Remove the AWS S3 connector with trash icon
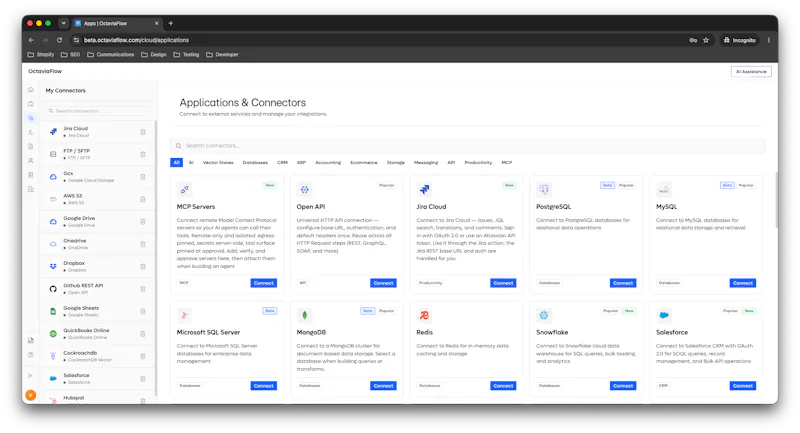Screen dimensions: 800x433 click(143, 199)
